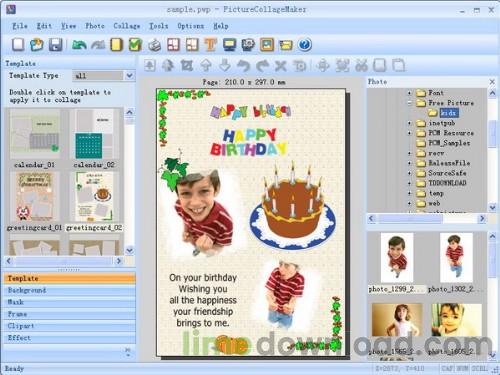Open the Help menu
This screenshot has height=375, width=500.
(221, 26)
